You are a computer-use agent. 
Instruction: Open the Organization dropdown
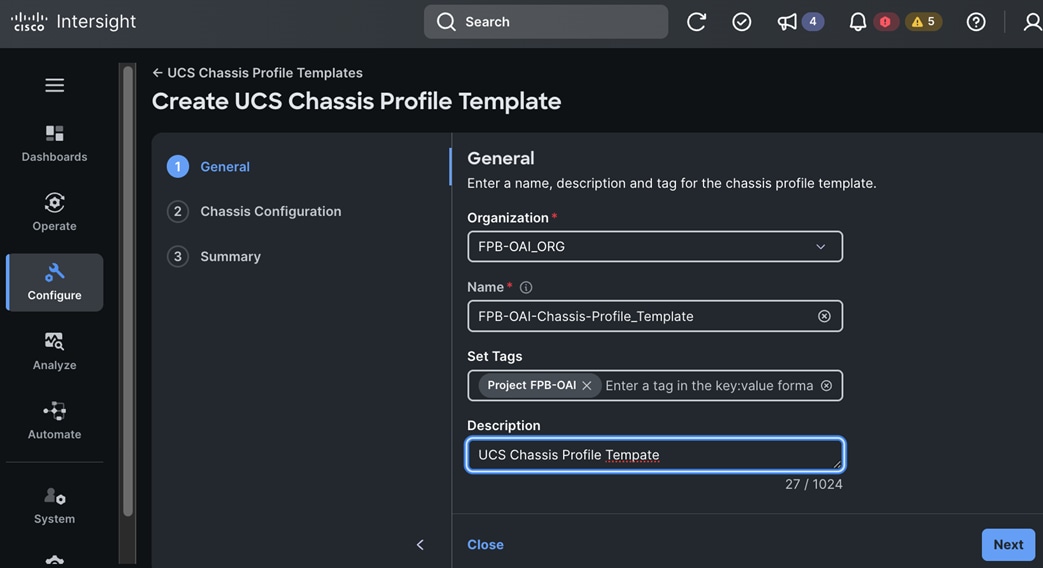tap(655, 246)
